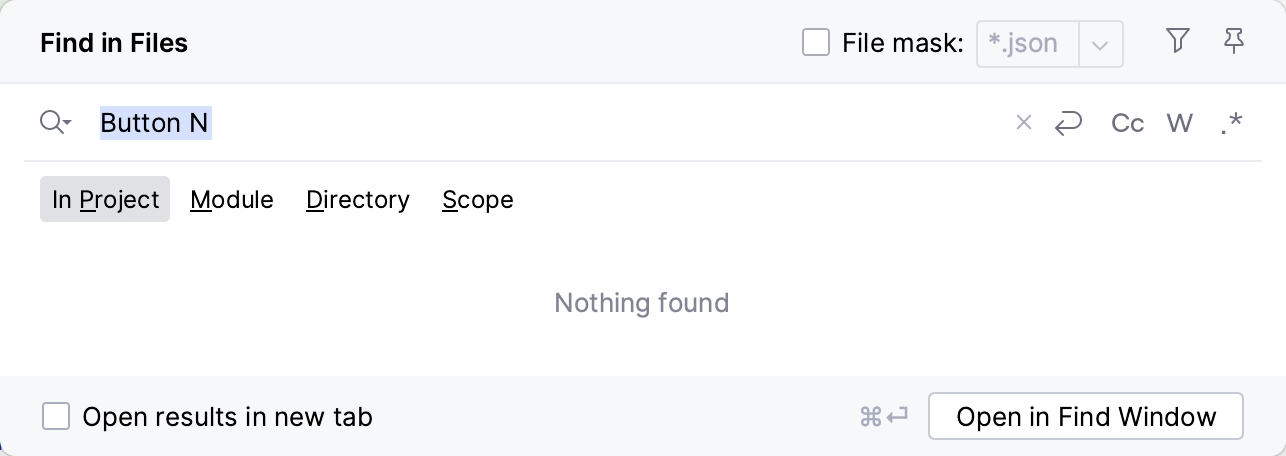Image resolution: width=1286 pixels, height=456 pixels.
Task: Enable Open results in new tab
Action: pos(56,417)
